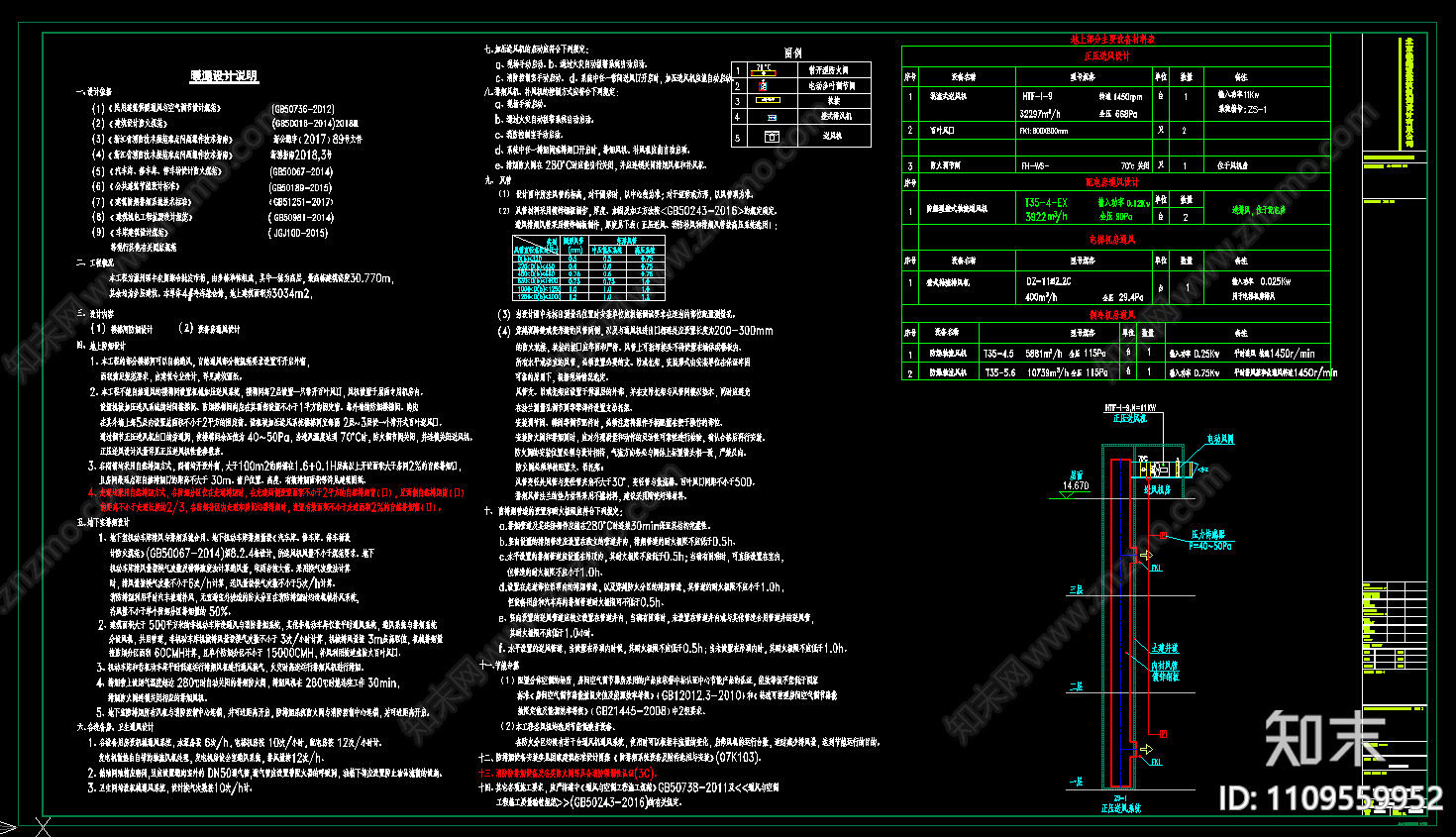Click reference code (GB50189-2015)
1456x837 pixels.
click(301, 186)
